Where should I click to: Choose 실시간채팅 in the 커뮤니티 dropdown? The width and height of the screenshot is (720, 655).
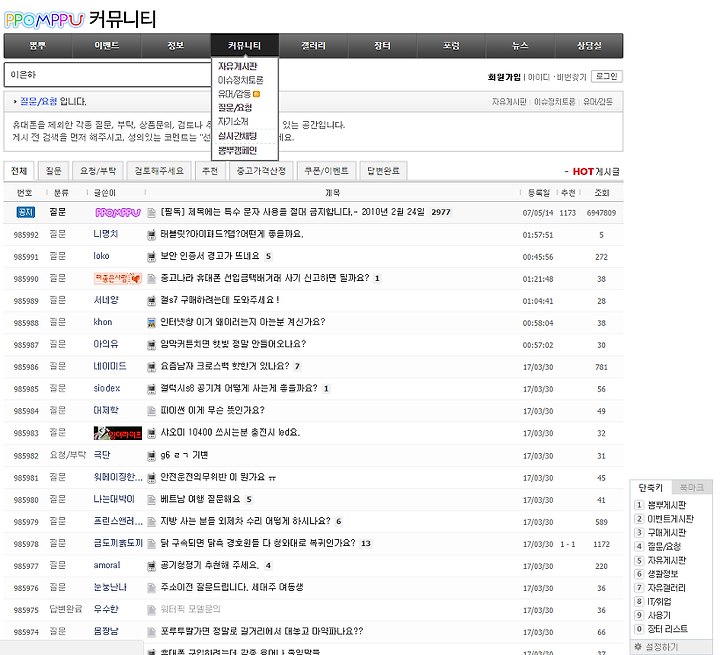click(237, 136)
